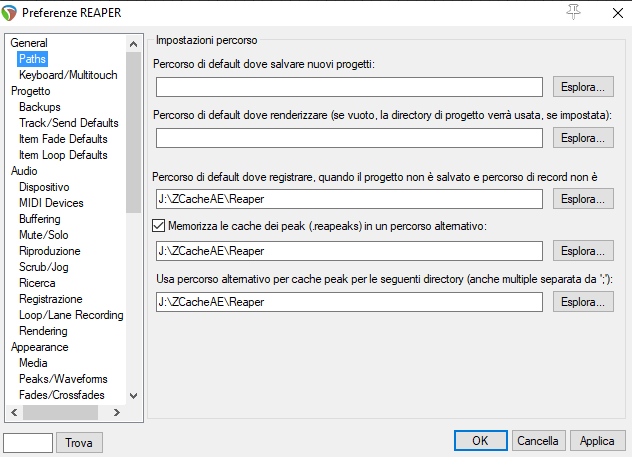Open Scrub/Jog preferences
This screenshot has width=632, height=457.
[44, 267]
